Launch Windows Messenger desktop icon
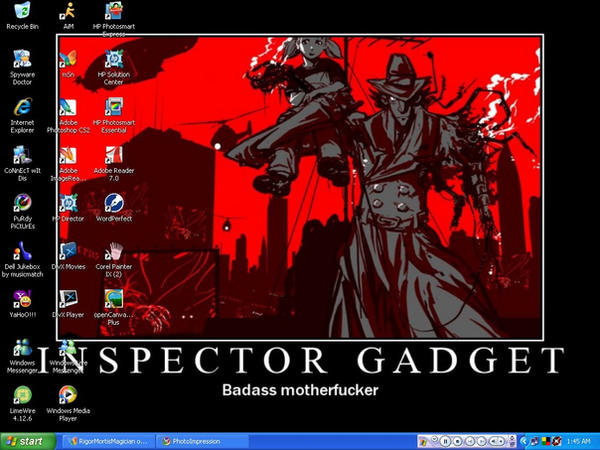This screenshot has width=600, height=450. 22,356
